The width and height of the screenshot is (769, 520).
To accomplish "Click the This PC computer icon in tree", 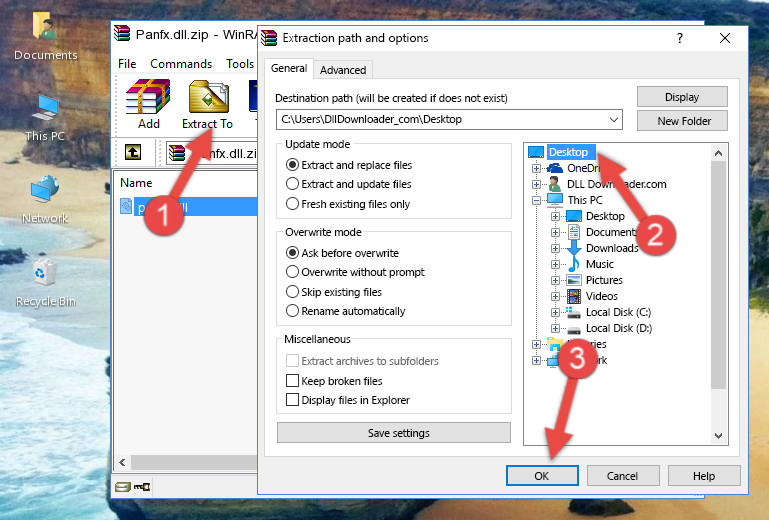I will [555, 200].
